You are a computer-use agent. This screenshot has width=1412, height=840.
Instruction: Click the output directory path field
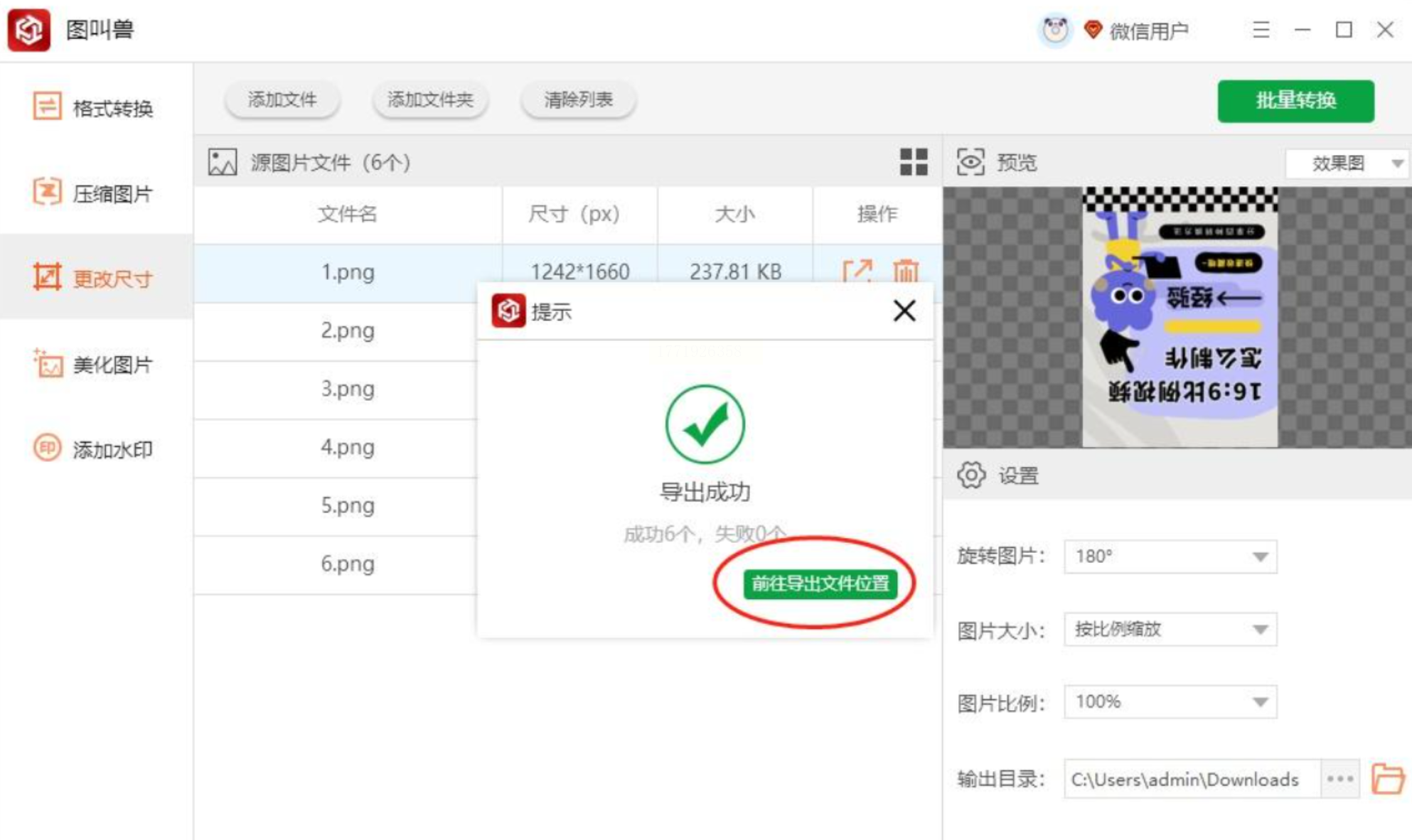1190,780
